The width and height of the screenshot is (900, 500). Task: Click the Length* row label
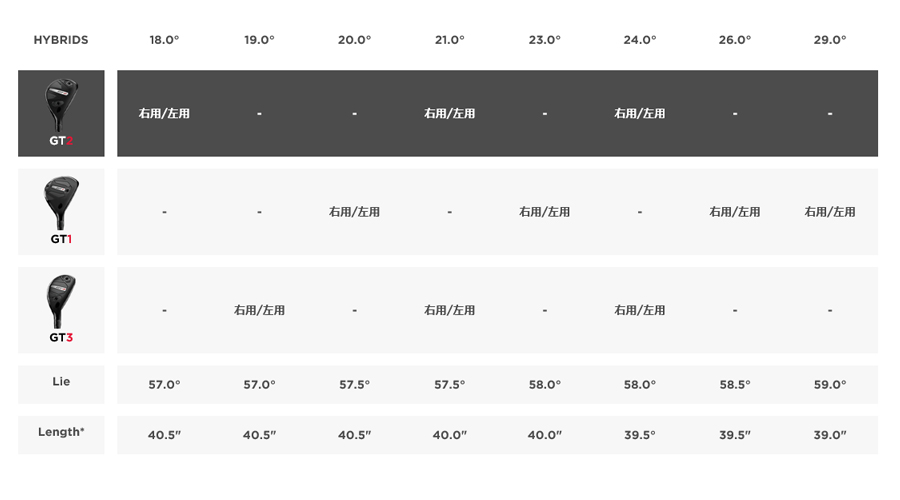pyautogui.click(x=61, y=432)
